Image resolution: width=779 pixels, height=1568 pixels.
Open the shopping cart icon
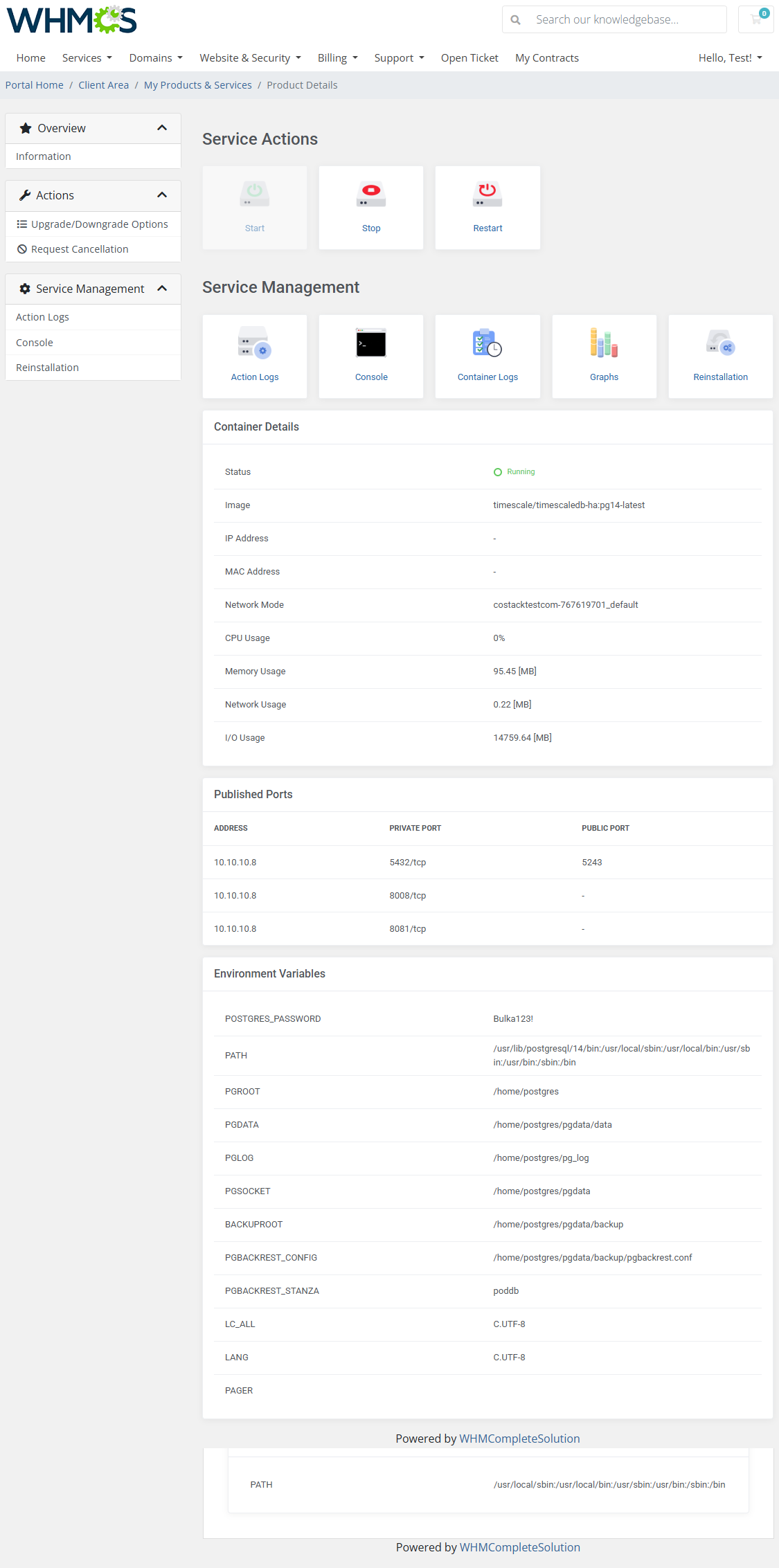pyautogui.click(x=756, y=19)
